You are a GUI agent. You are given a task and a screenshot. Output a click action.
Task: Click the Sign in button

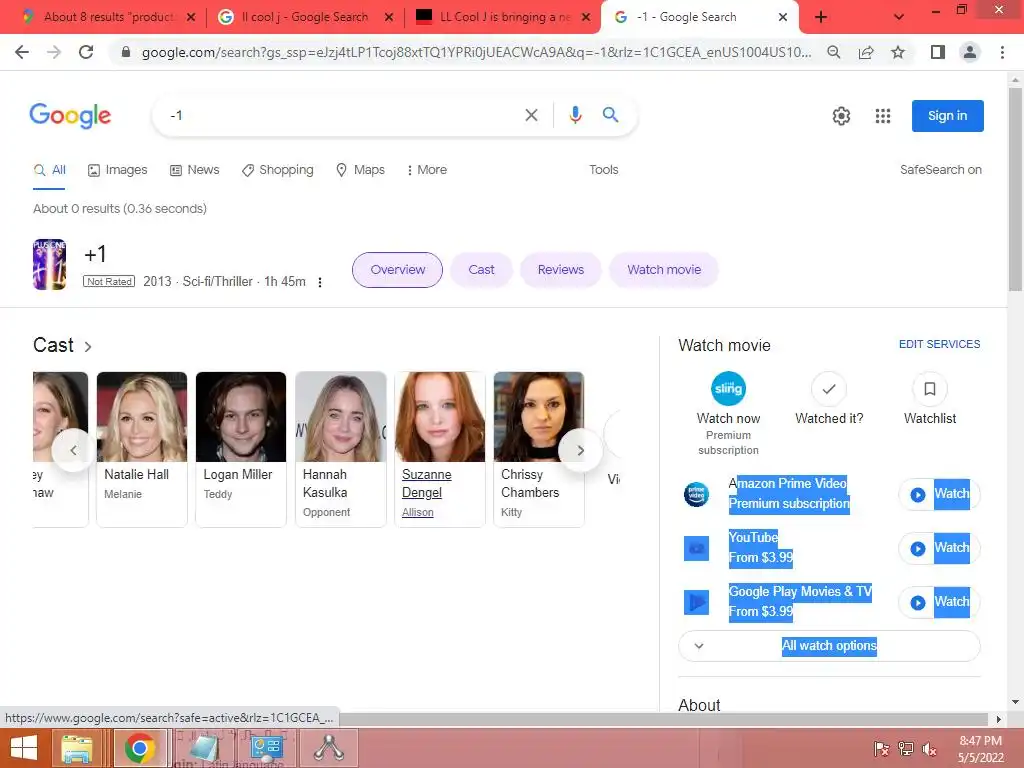coord(948,116)
